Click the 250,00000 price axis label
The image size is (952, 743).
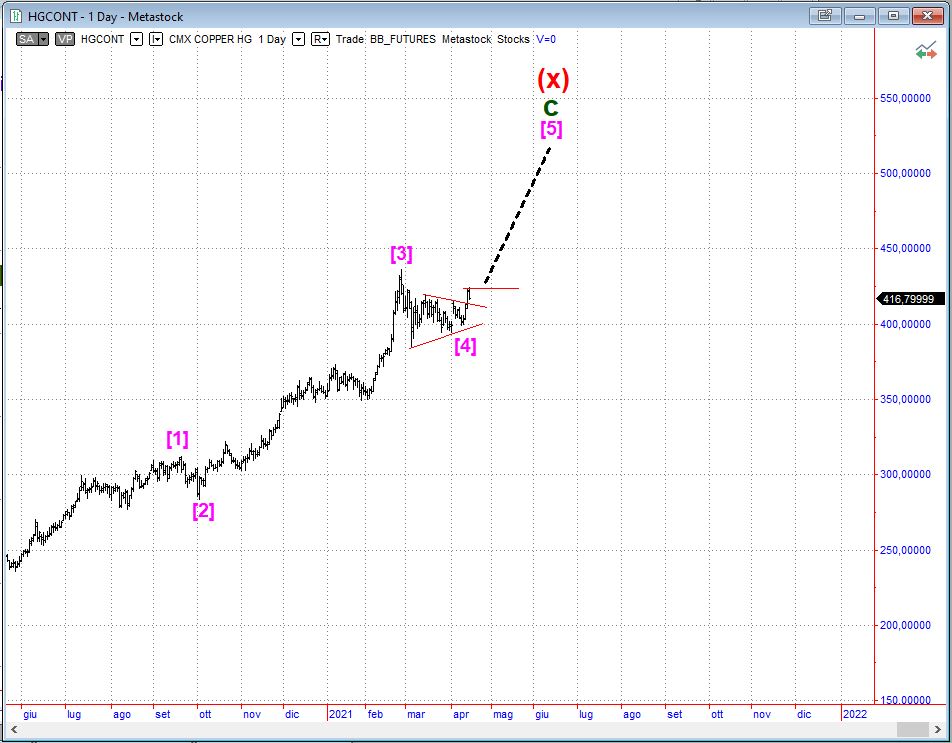pos(905,550)
